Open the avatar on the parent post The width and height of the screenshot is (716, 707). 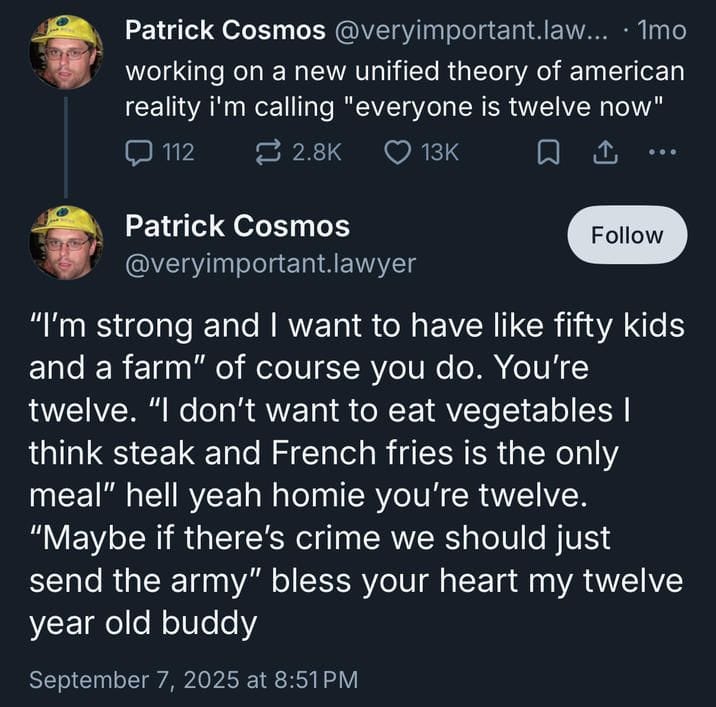click(x=65, y=51)
